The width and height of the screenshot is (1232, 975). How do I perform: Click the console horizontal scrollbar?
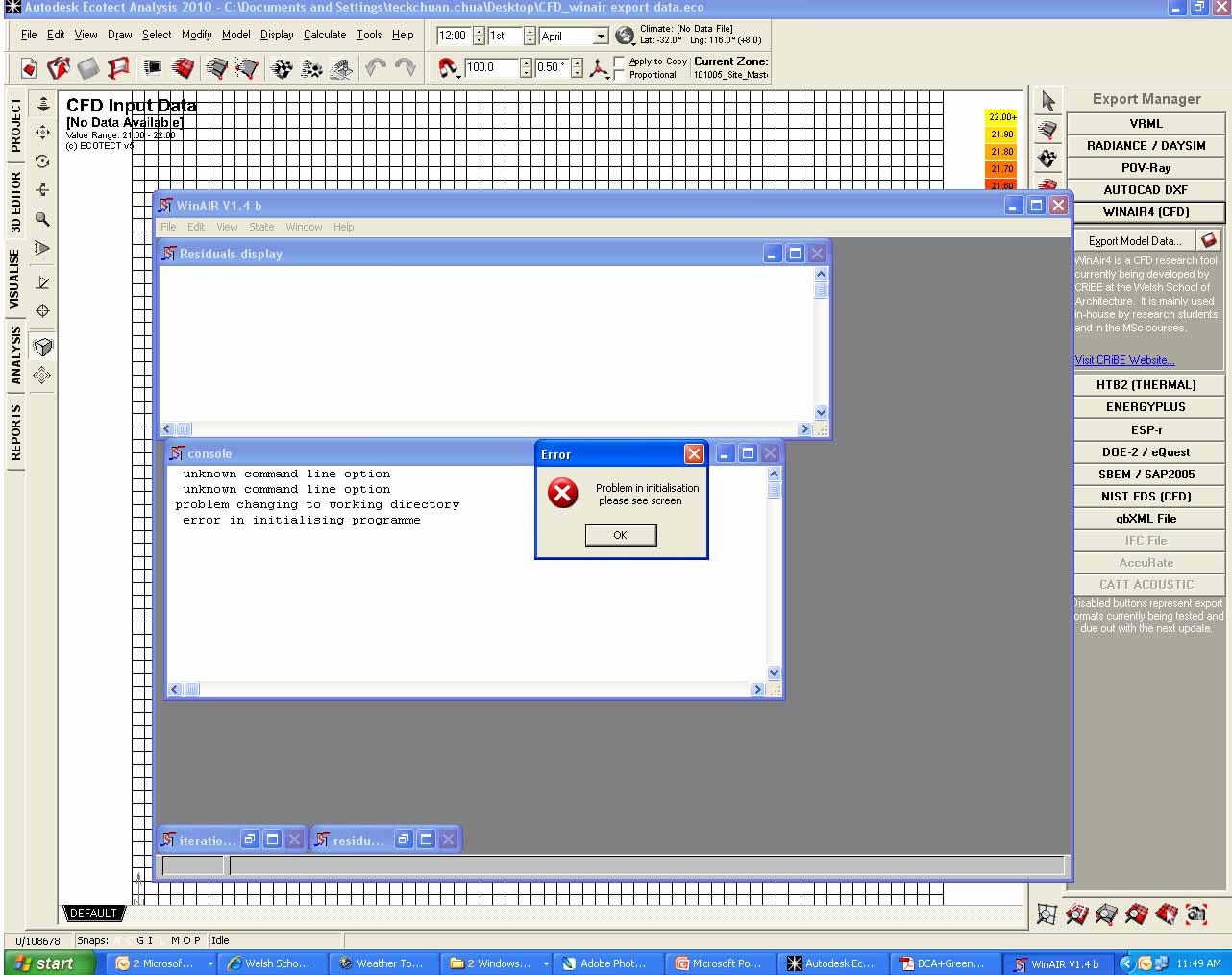click(x=467, y=690)
